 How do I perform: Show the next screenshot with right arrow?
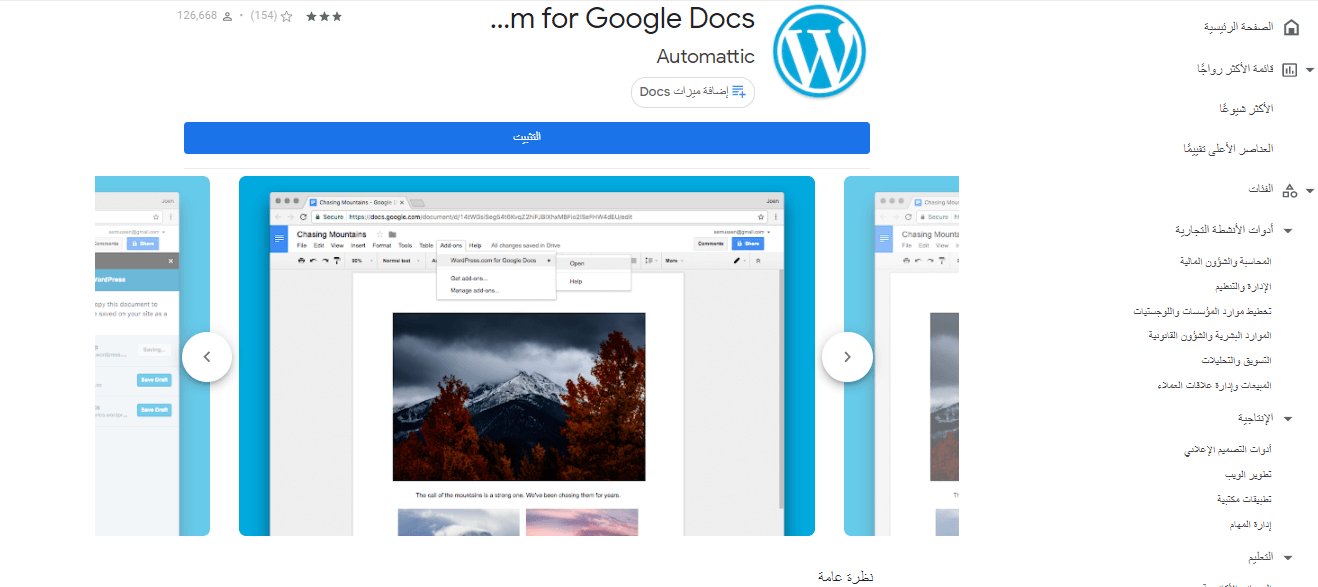[x=847, y=357]
